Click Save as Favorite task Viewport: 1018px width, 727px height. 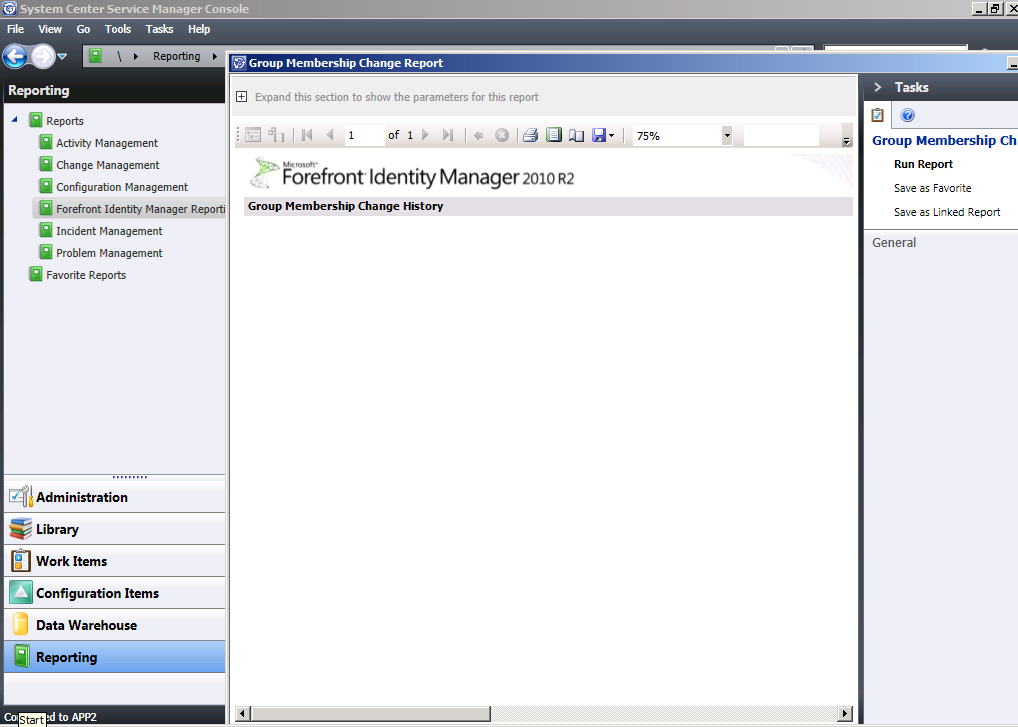coord(932,188)
